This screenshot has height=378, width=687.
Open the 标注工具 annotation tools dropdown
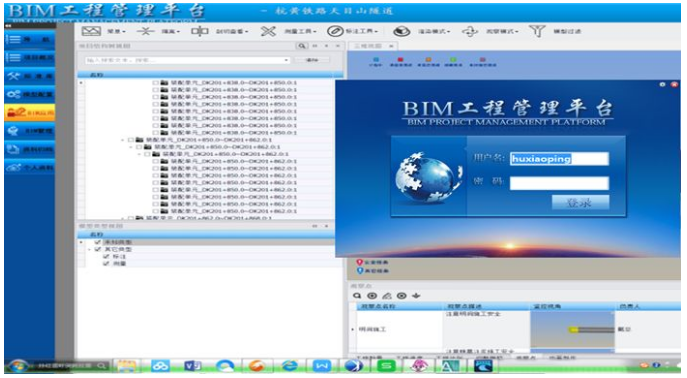(x=352, y=31)
